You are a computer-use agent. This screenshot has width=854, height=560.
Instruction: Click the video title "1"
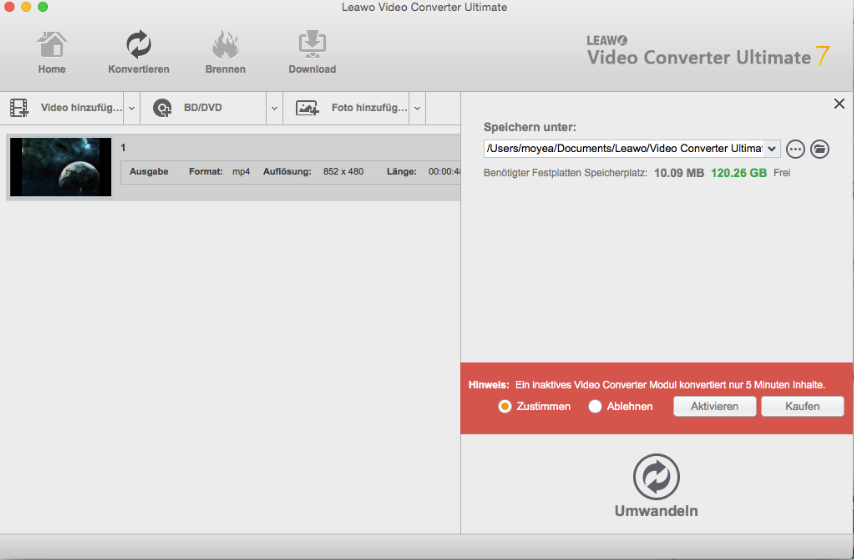coord(123,148)
